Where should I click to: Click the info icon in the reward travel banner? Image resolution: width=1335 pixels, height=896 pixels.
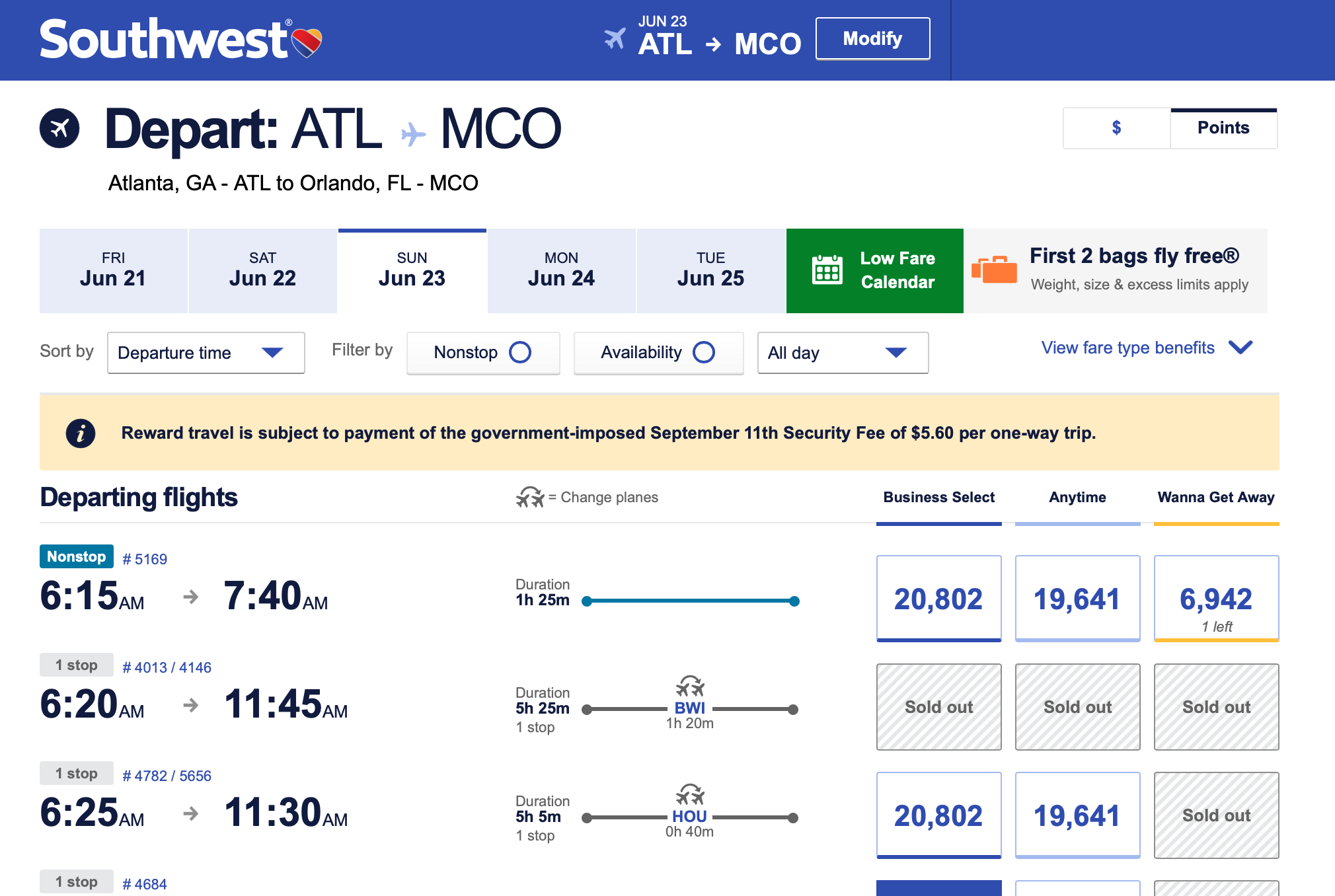coord(82,433)
